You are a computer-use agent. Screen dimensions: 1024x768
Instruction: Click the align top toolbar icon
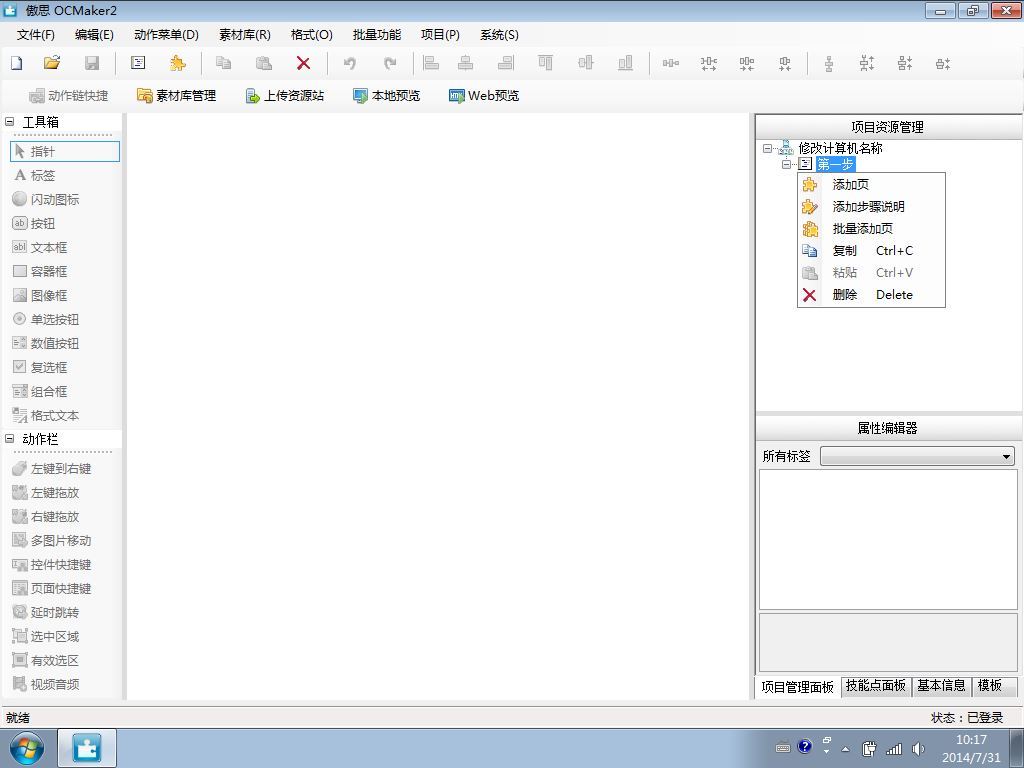coord(545,63)
